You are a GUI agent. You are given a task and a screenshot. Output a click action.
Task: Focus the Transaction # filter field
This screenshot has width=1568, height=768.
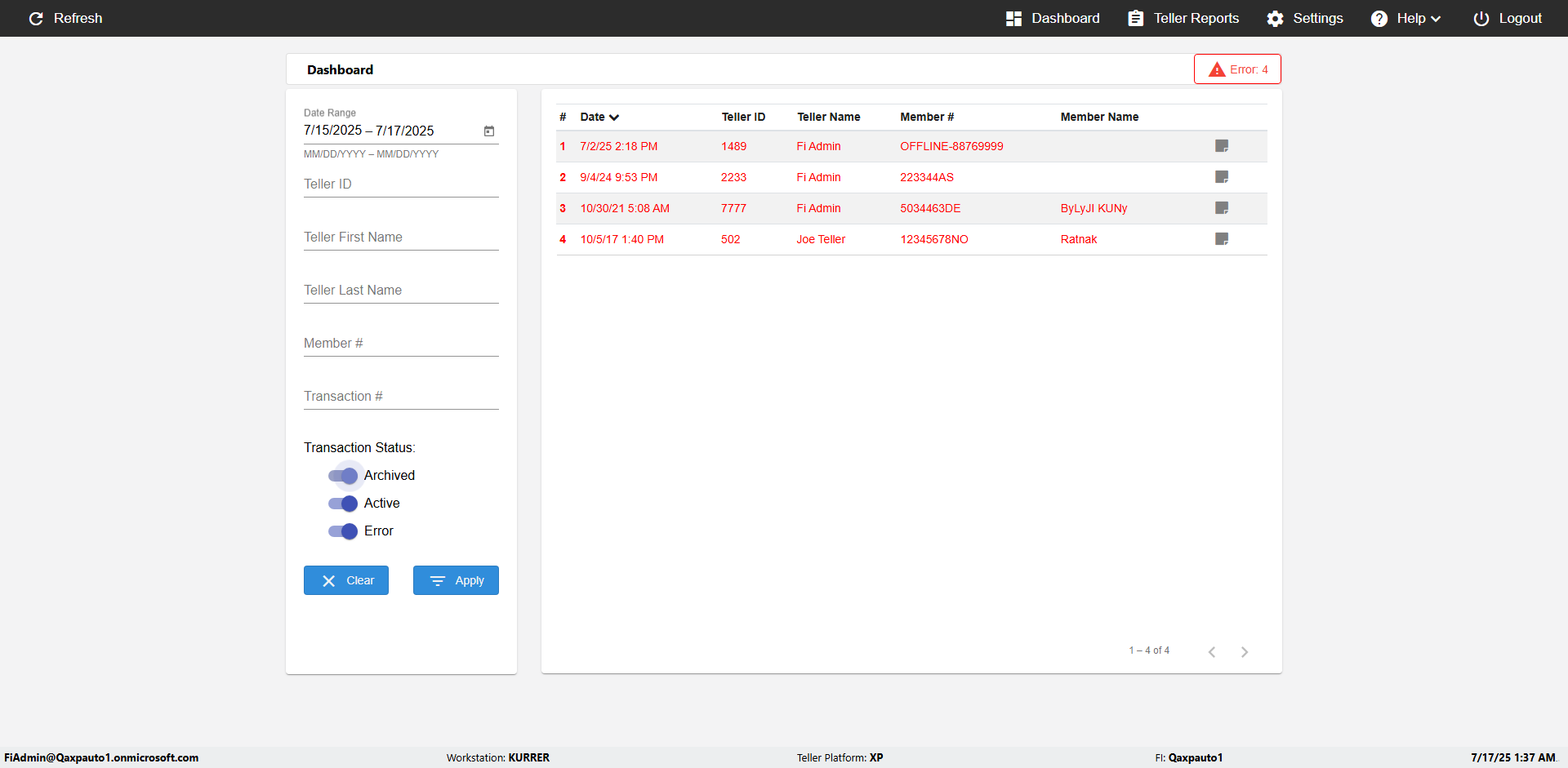click(401, 397)
